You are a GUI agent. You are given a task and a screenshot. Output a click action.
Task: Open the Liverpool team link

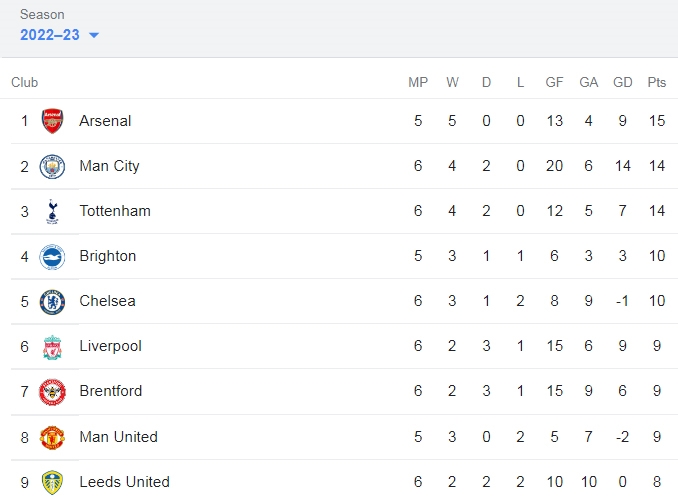[x=111, y=346]
